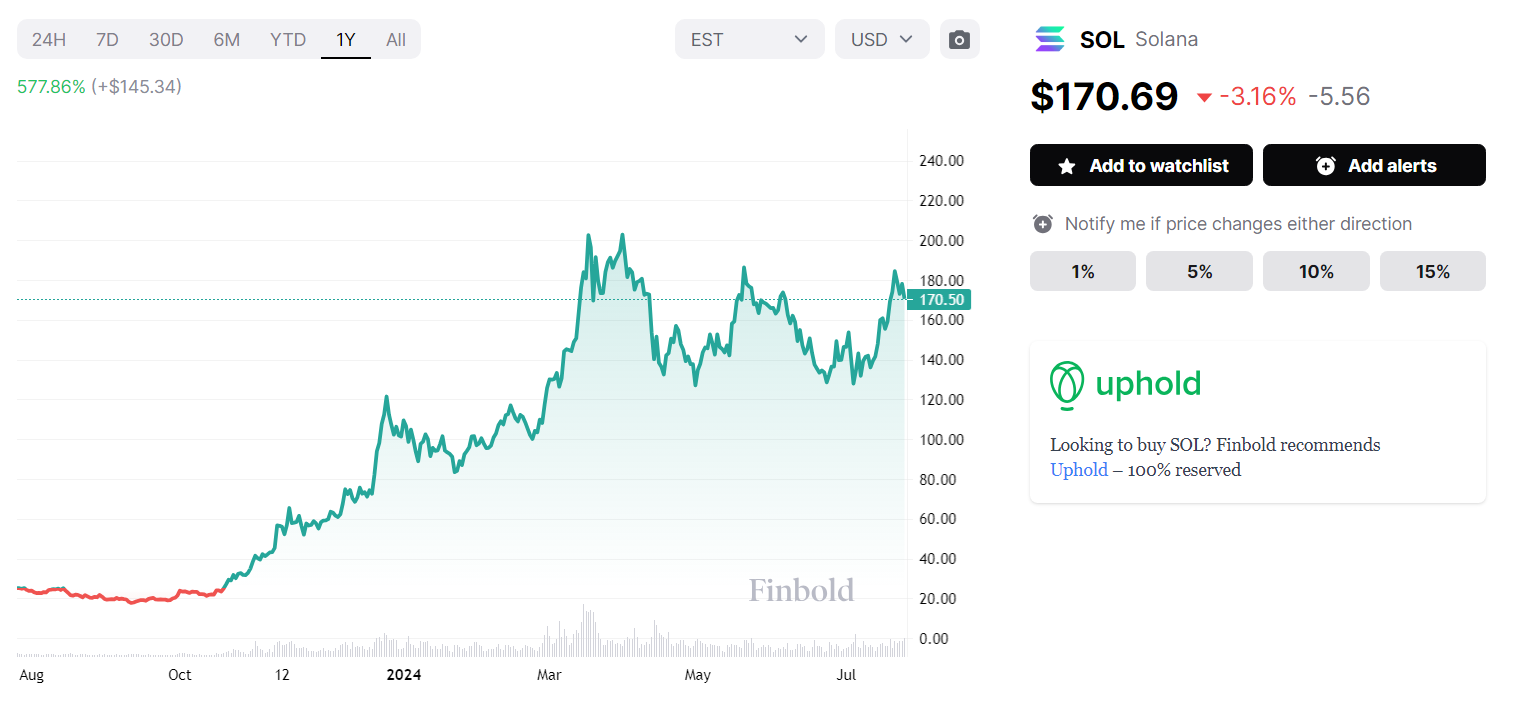Set price alert to 10% change
Viewport: 1519px width, 703px height.
[1316, 271]
